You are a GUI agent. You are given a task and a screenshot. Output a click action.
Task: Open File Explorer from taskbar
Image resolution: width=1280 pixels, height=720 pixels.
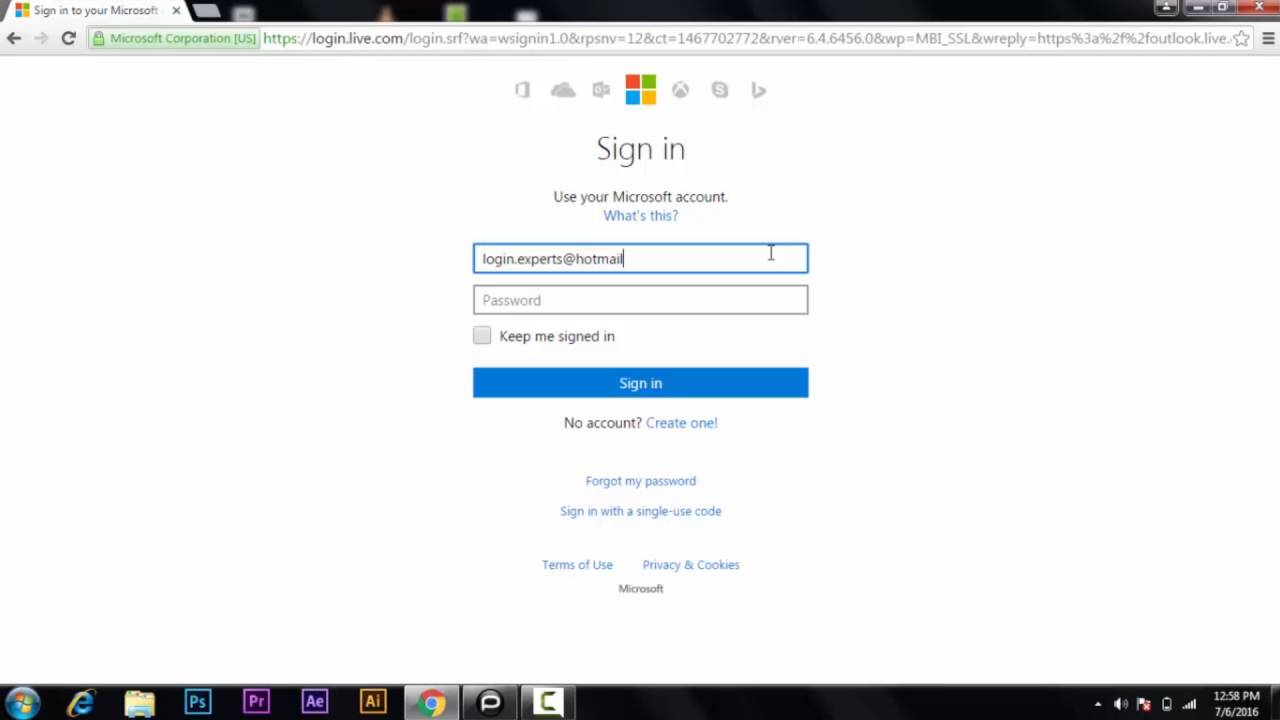pyautogui.click(x=139, y=703)
